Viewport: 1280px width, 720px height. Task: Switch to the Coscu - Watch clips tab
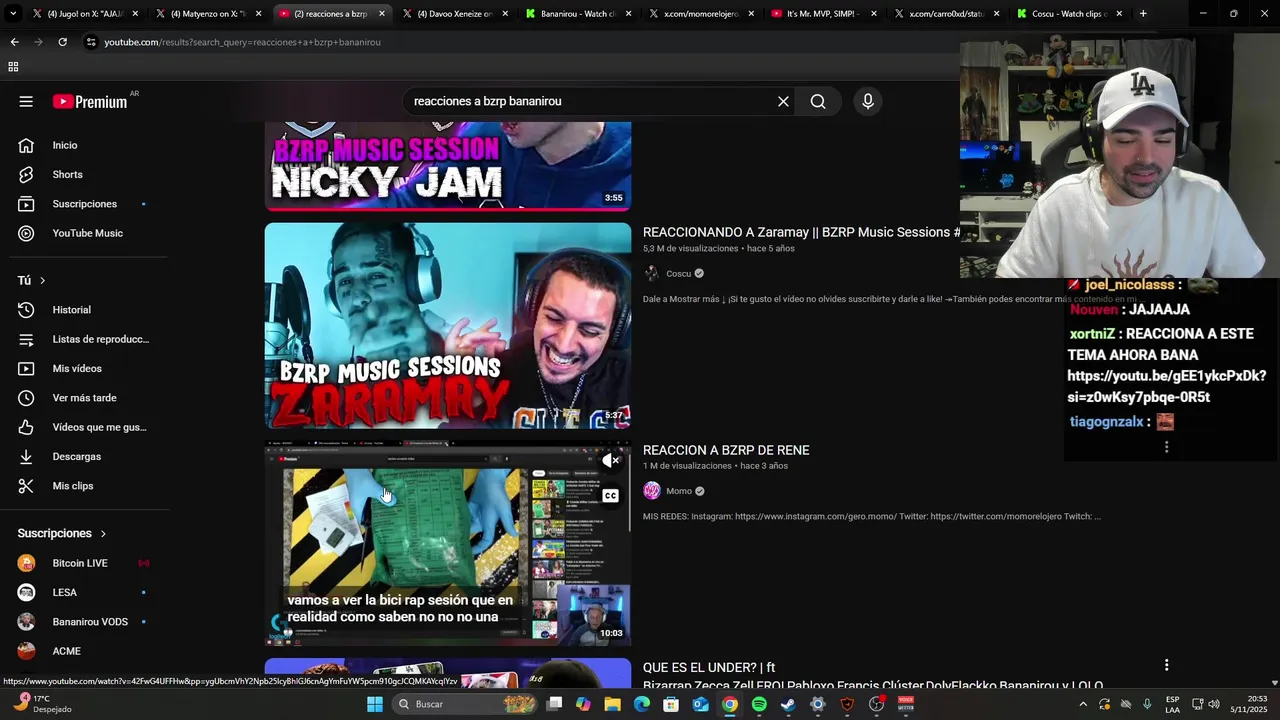1068,14
